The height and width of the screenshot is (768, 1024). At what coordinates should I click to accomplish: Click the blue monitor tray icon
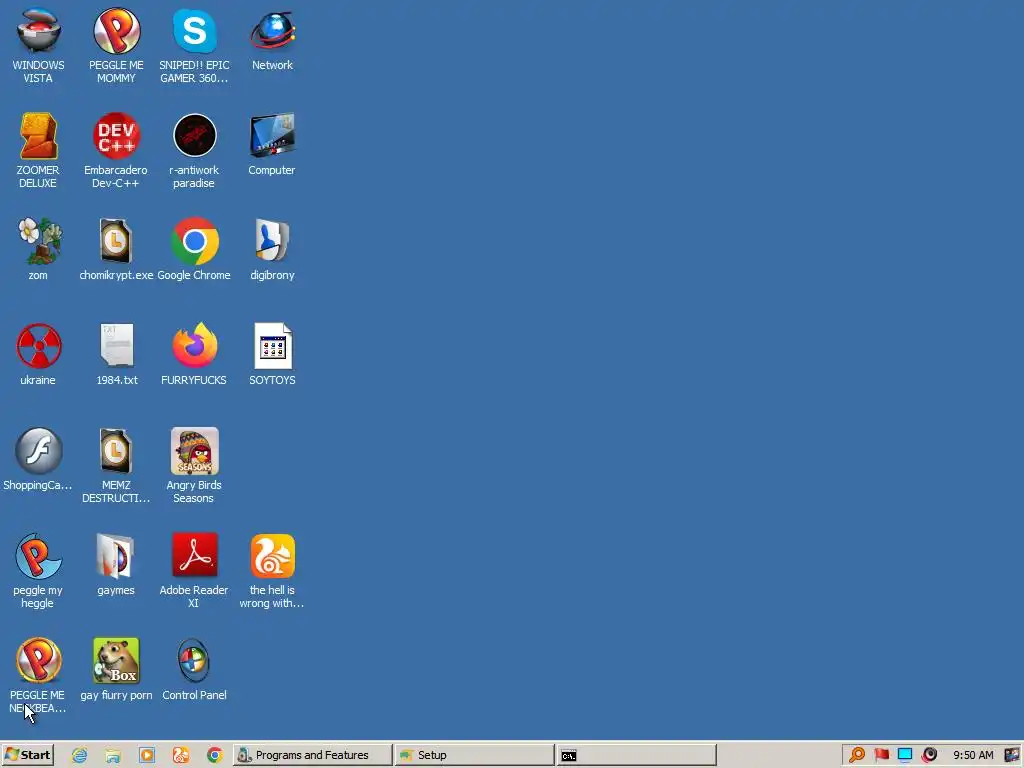pyautogui.click(x=905, y=755)
